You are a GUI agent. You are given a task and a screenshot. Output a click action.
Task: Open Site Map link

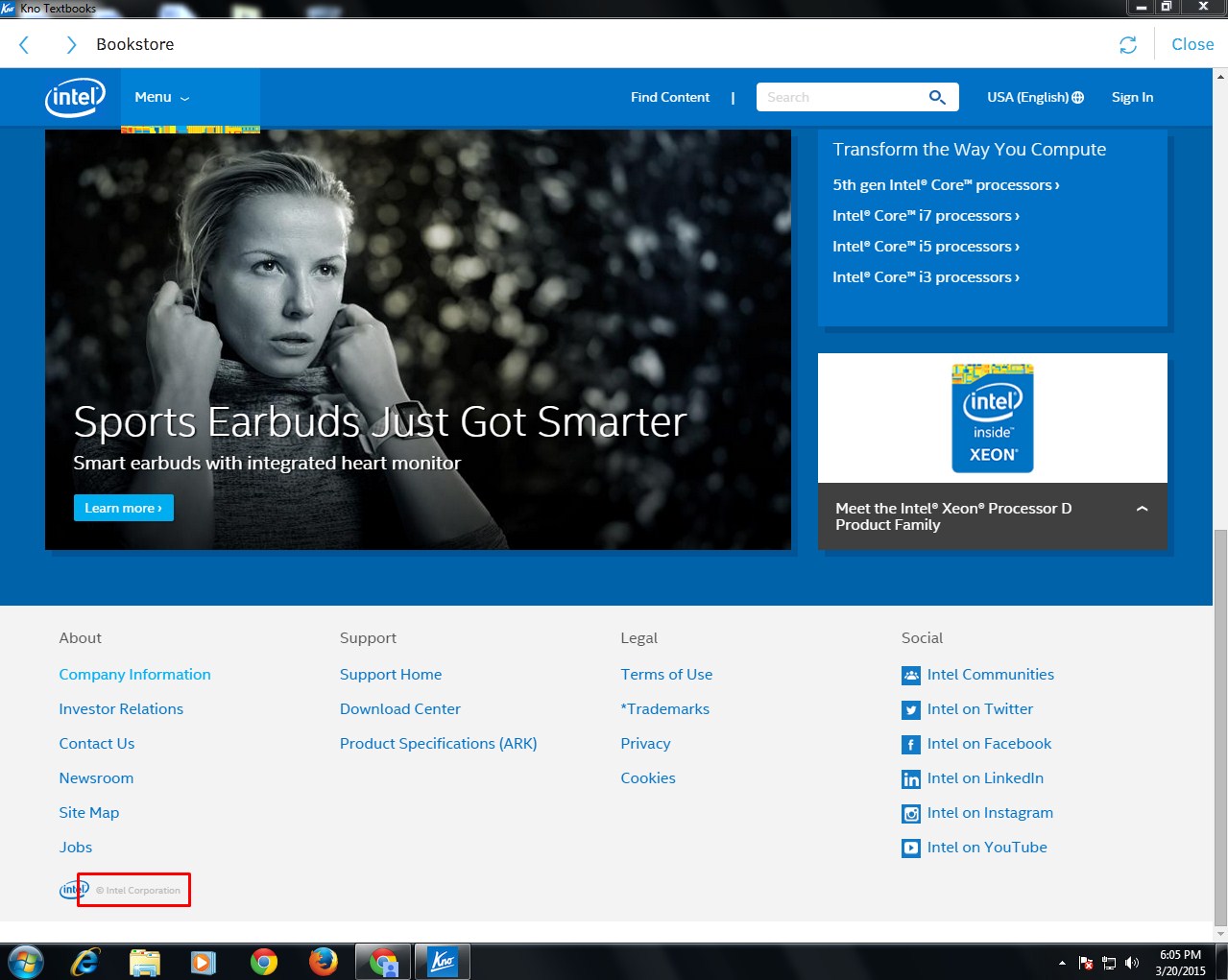point(89,813)
